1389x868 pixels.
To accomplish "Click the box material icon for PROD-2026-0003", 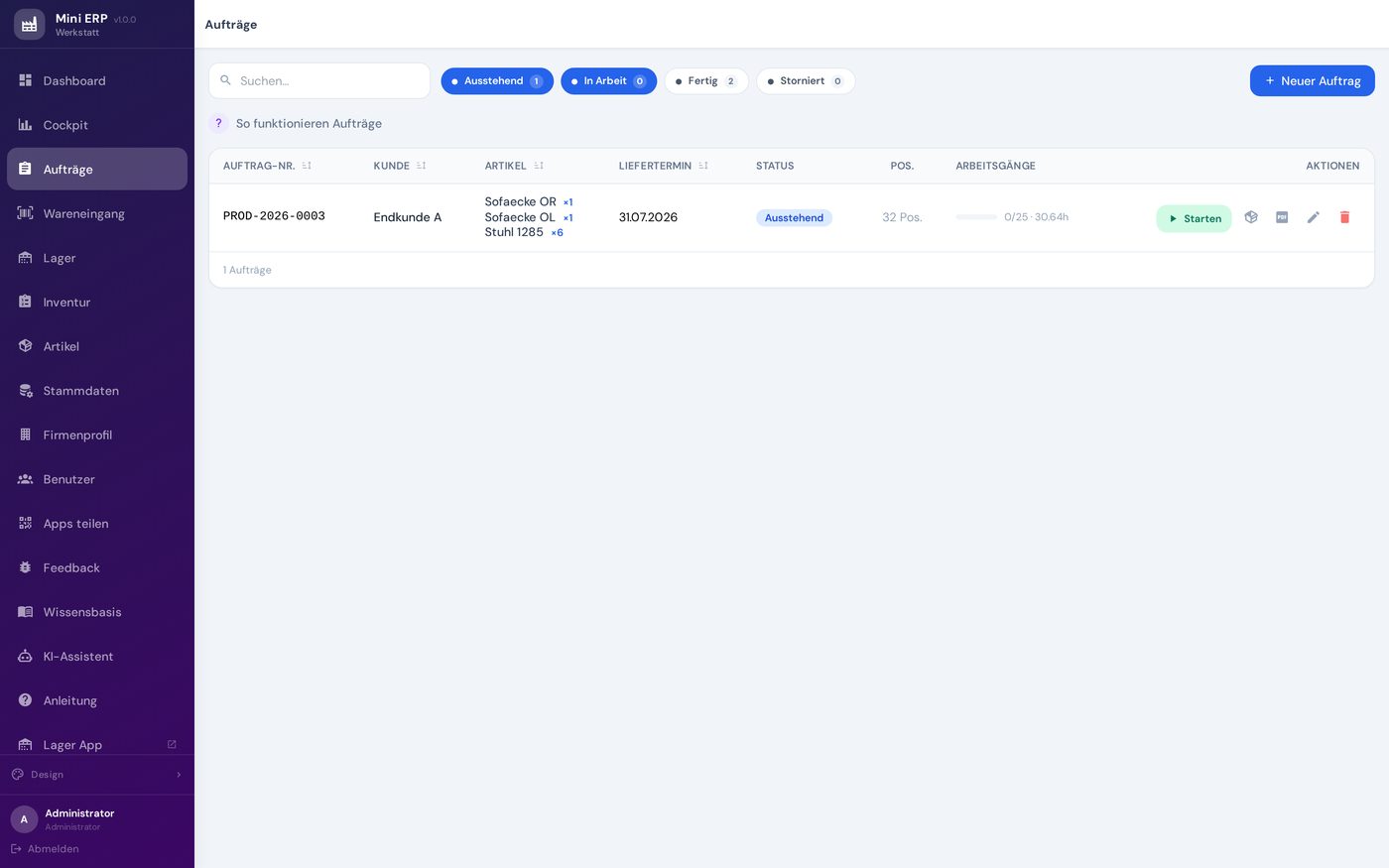I will 1251,217.
